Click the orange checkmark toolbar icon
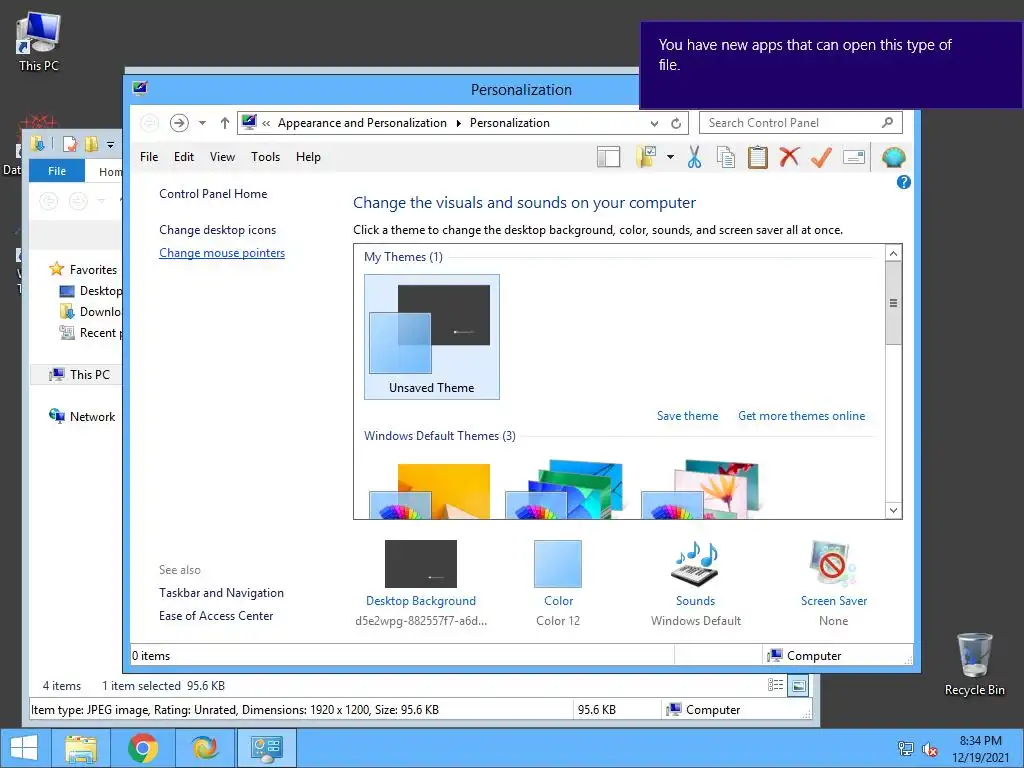 tap(821, 157)
